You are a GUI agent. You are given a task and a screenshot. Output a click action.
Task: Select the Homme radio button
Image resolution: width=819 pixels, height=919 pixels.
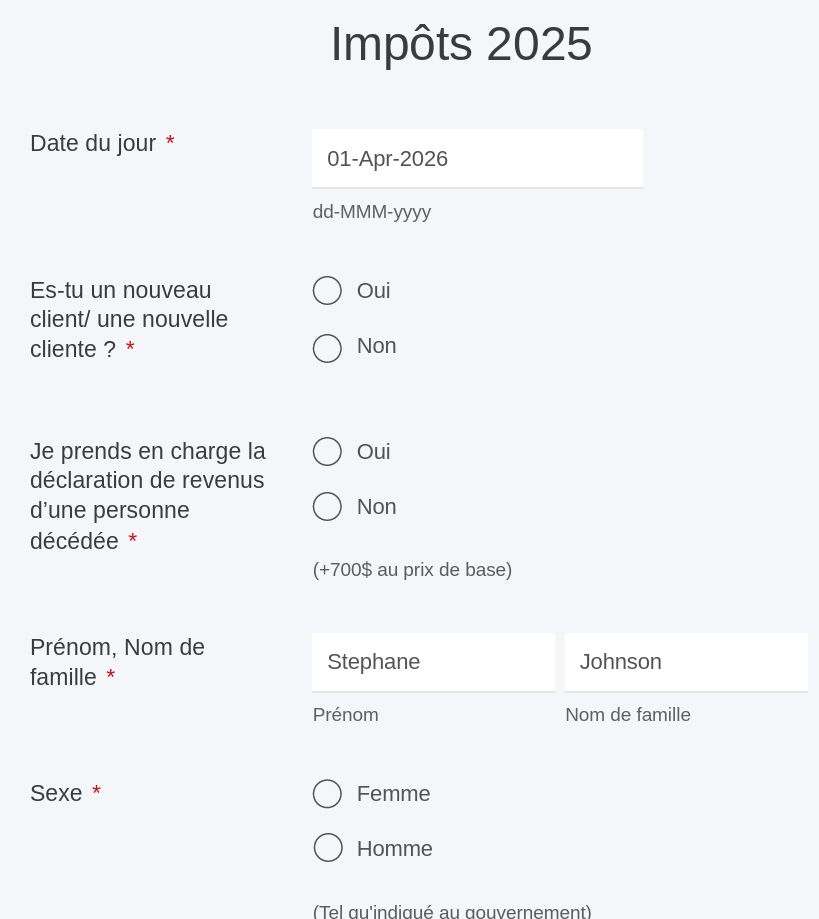coord(327,848)
